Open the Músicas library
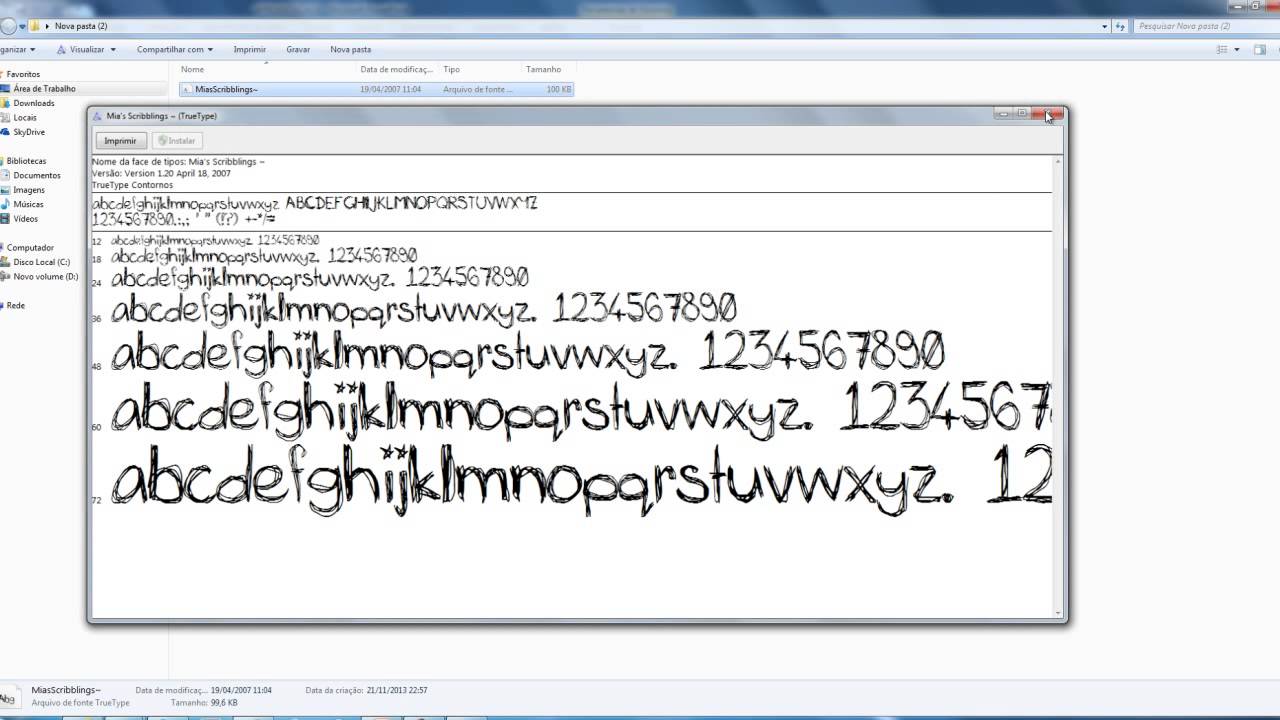This screenshot has height=720, width=1280. [28, 204]
